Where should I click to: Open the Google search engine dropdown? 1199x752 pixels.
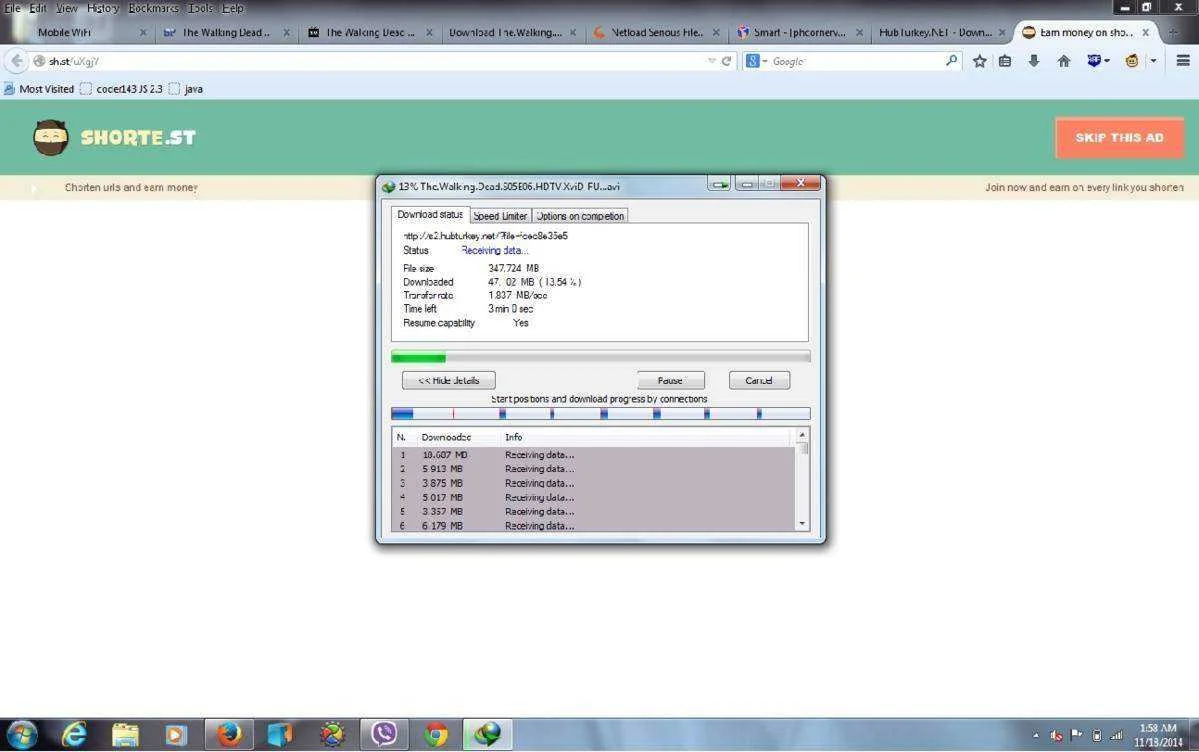[x=756, y=61]
